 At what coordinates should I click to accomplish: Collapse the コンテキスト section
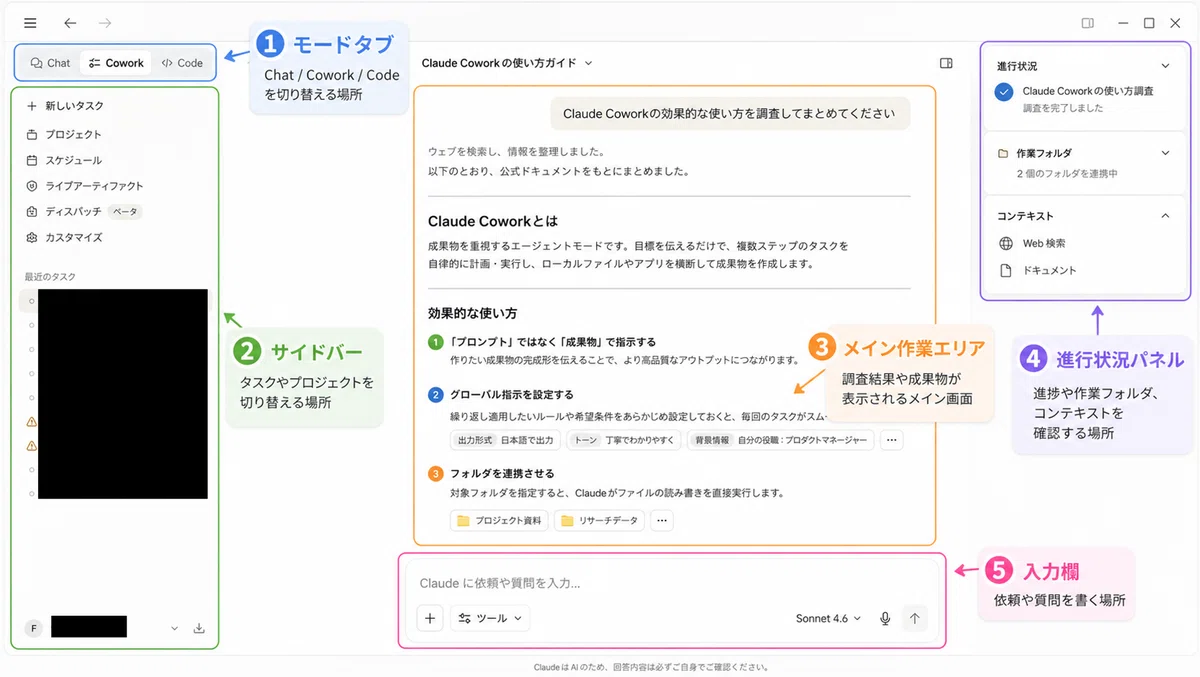tap(1165, 216)
